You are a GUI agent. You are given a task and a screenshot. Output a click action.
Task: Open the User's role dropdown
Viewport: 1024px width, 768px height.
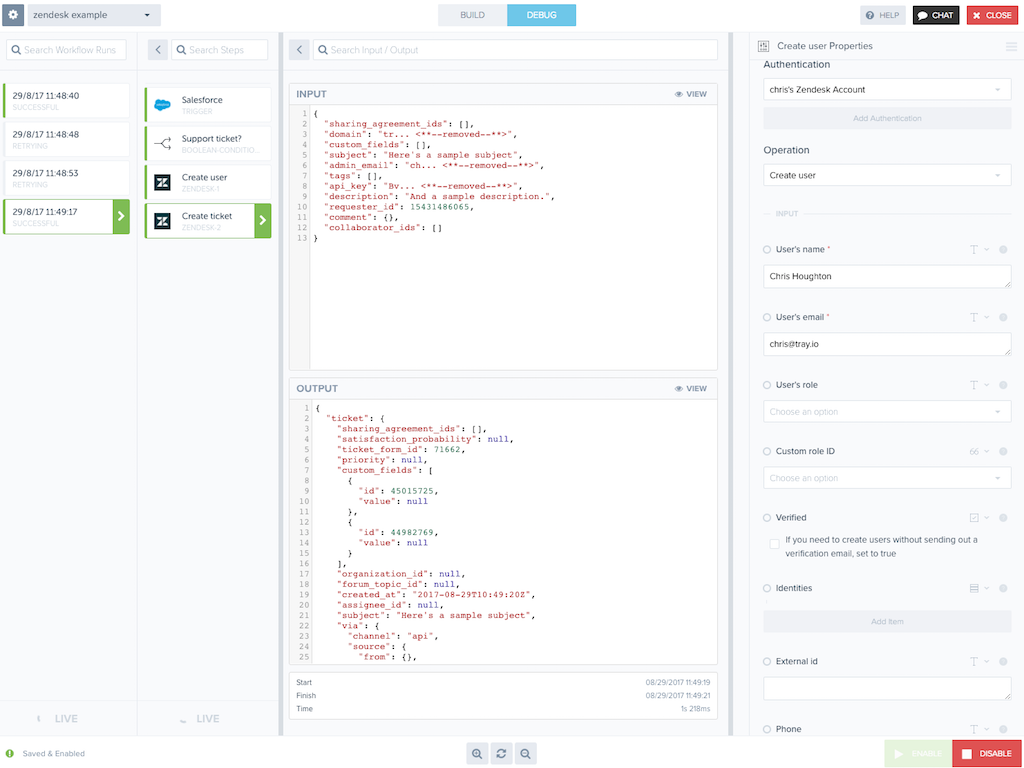886,411
